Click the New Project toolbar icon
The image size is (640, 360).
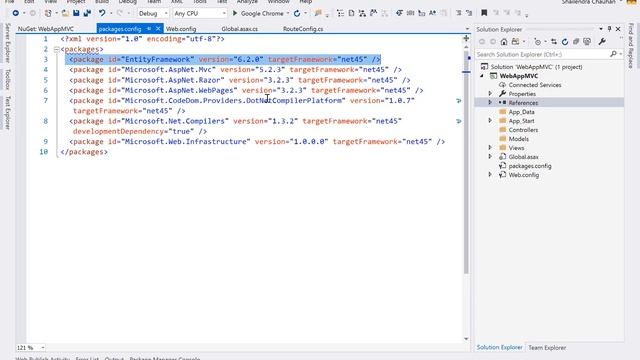(48, 13)
